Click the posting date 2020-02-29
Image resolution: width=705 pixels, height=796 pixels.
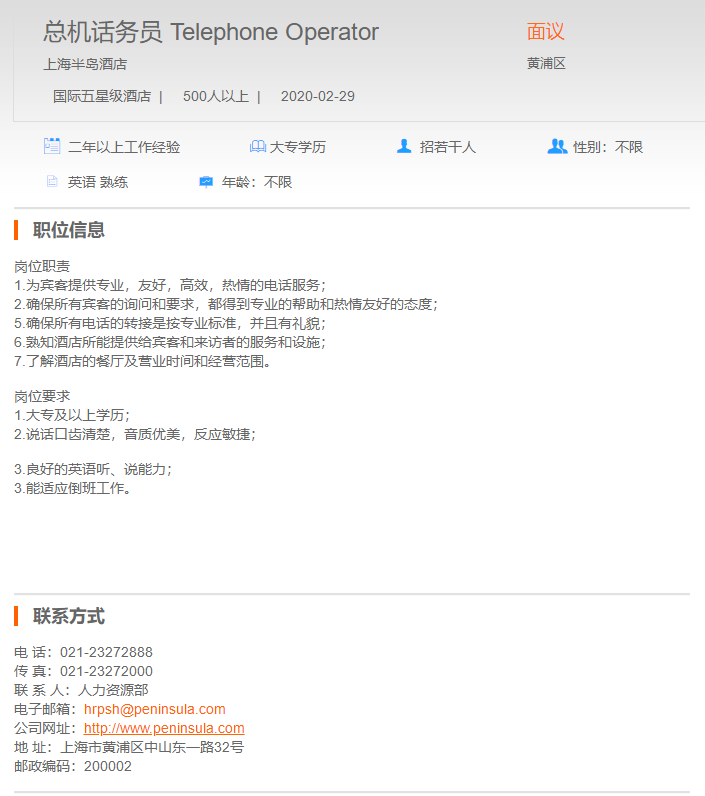pos(317,97)
